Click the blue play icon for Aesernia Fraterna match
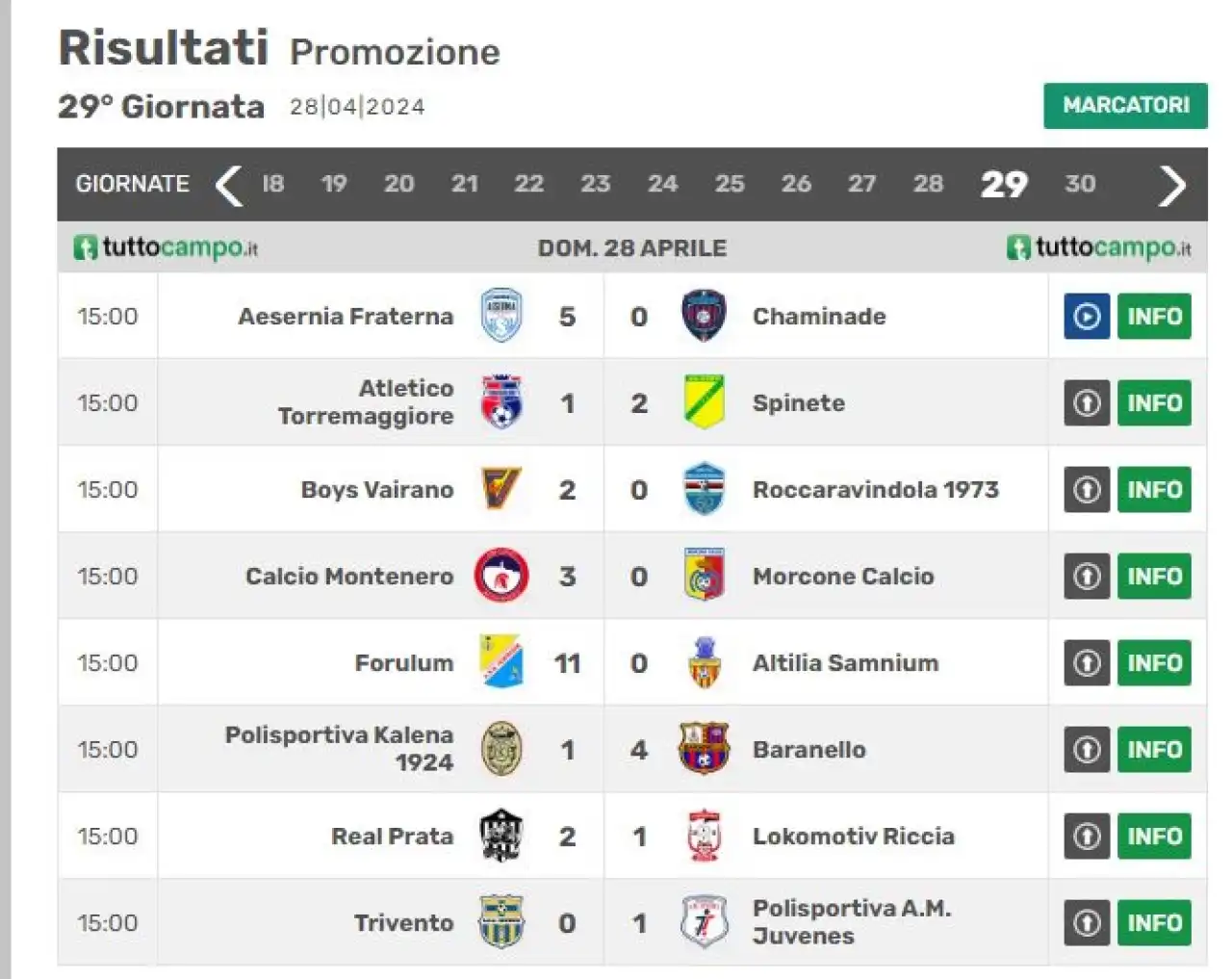The image size is (1232, 979). [1087, 316]
